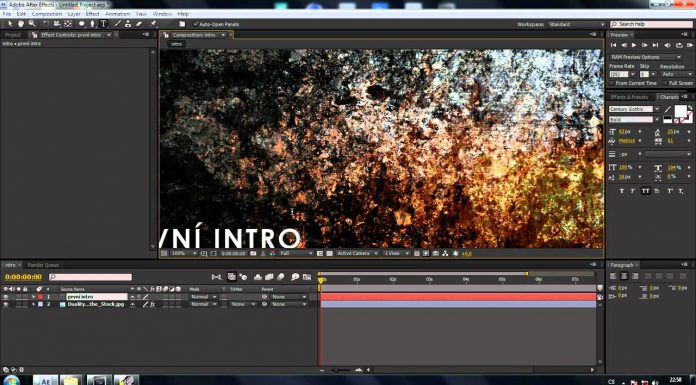696x385 pixels.
Task: Click the timeline zoom slider
Action: [x=340, y=369]
